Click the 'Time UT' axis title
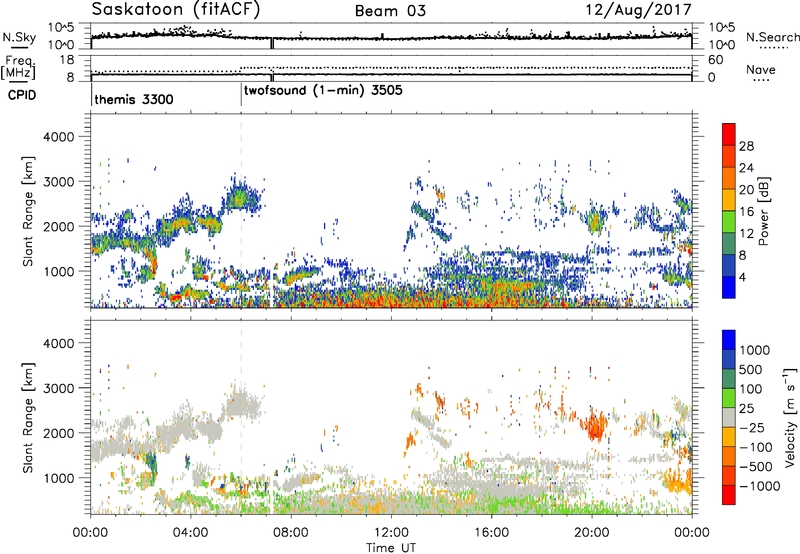The width and height of the screenshot is (800, 554). [x=391, y=547]
